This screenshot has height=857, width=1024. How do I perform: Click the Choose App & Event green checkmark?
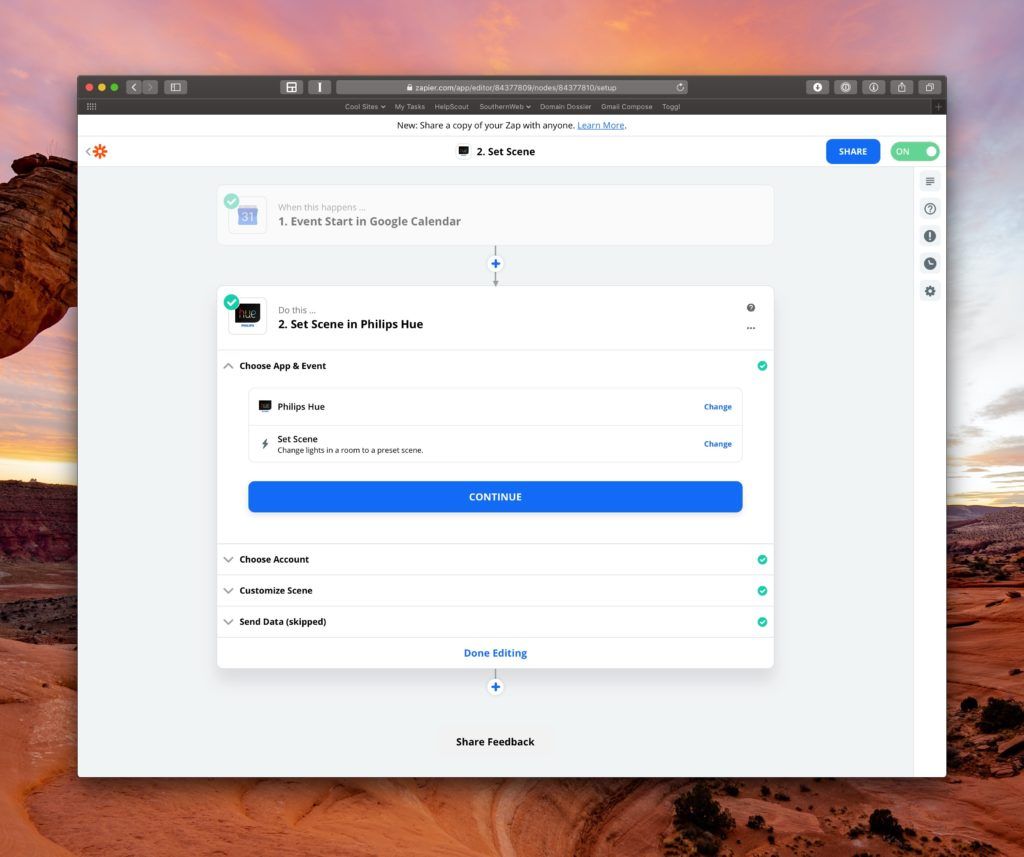[x=762, y=366]
